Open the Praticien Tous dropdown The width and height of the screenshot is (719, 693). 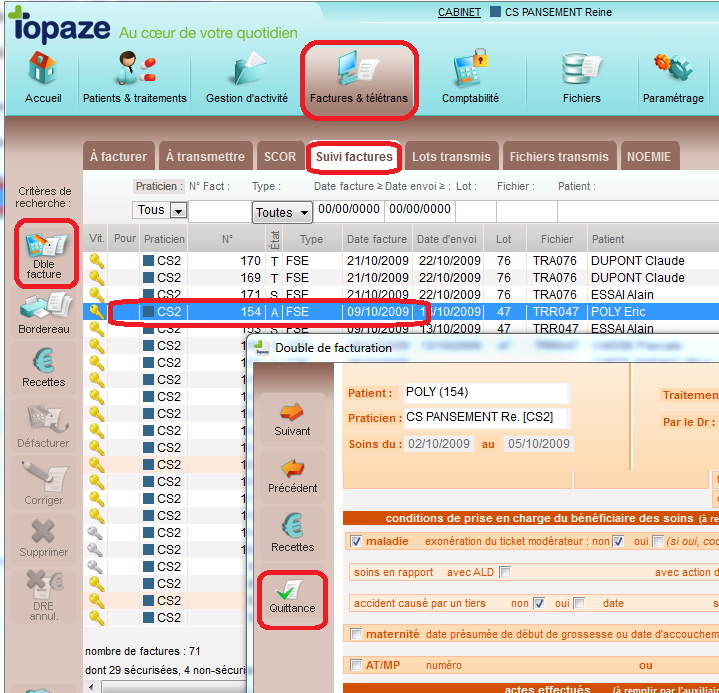click(x=178, y=211)
